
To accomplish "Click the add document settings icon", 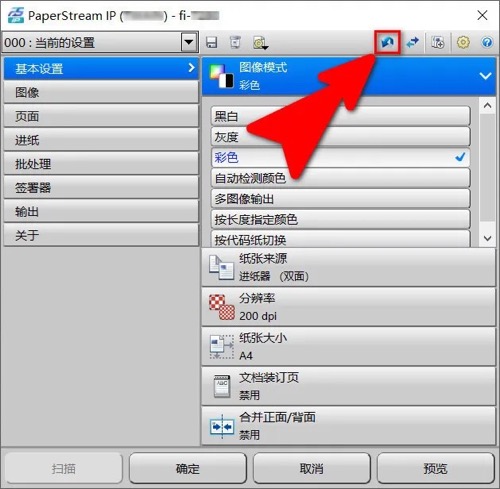I will click(438, 42).
